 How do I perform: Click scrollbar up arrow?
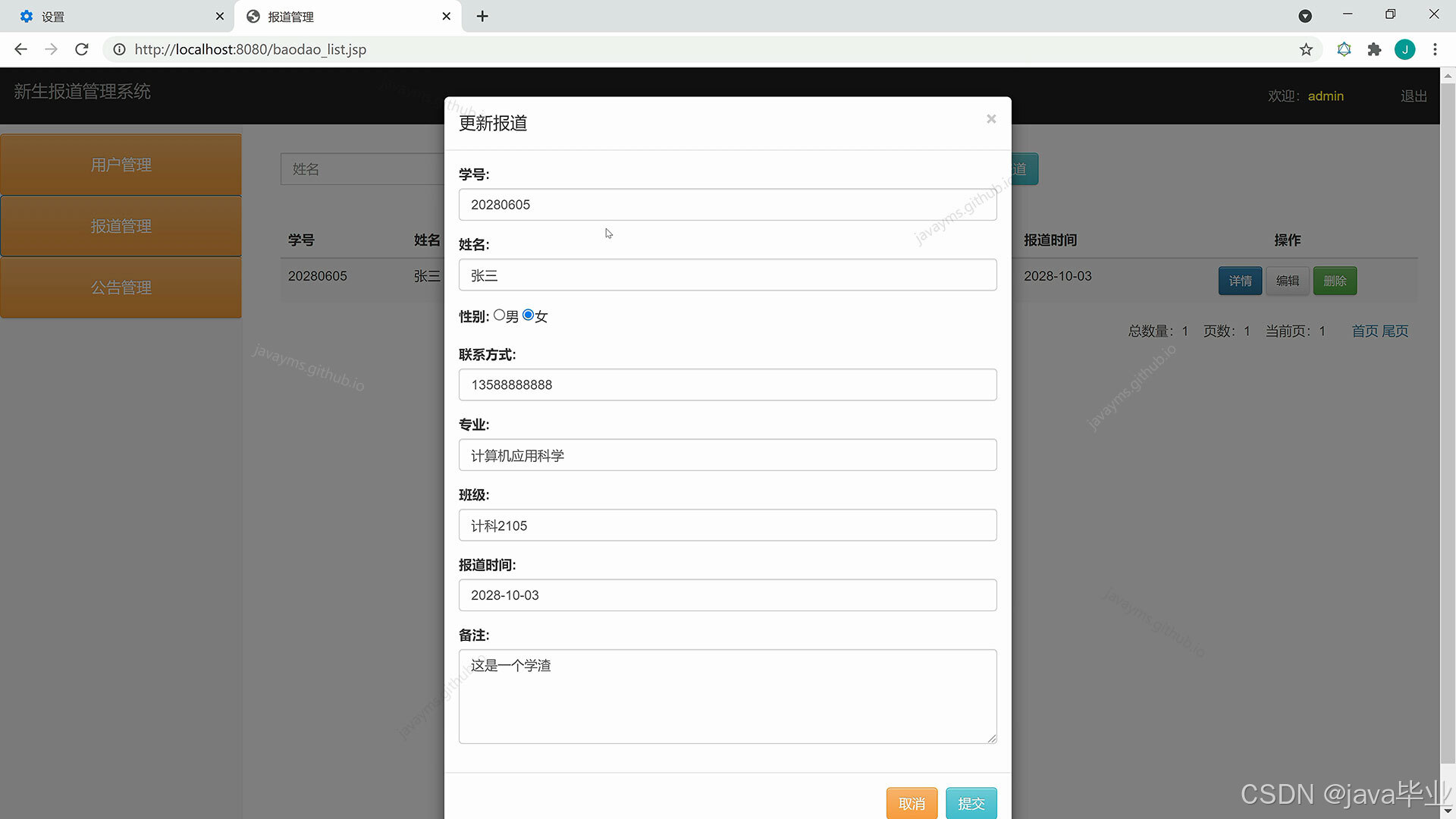click(1448, 76)
